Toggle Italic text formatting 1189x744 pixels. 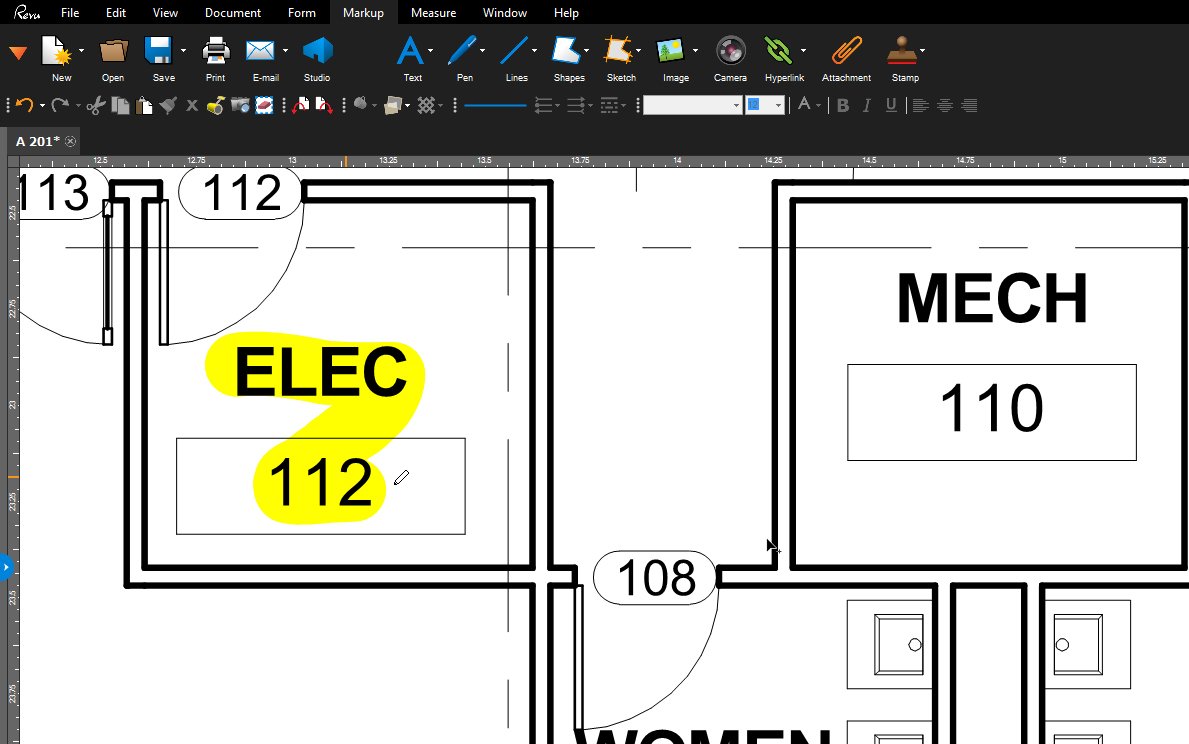867,105
